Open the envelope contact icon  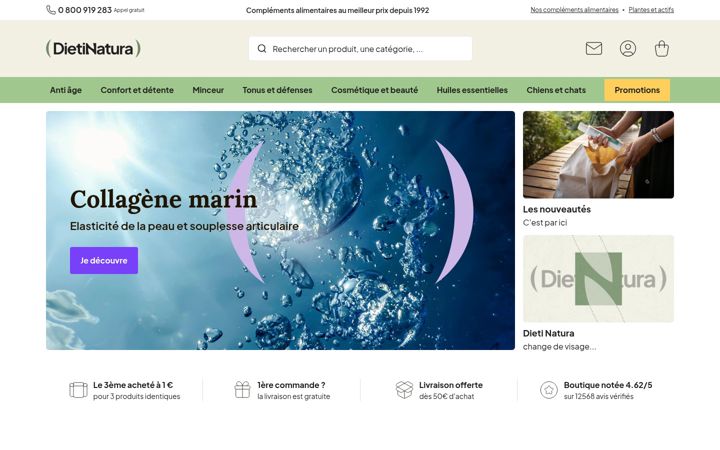(x=594, y=48)
